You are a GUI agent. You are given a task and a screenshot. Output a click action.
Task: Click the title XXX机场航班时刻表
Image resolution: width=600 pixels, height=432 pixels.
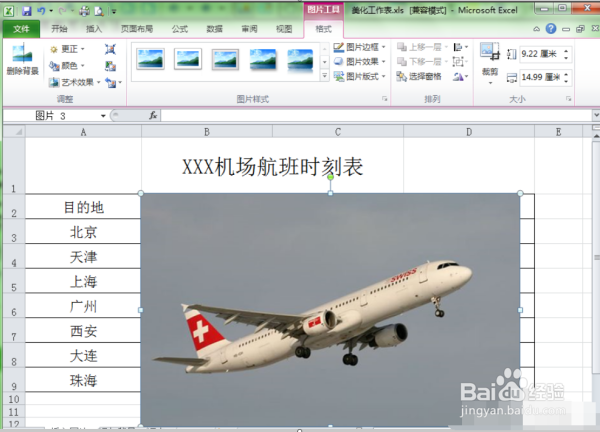[x=272, y=167]
